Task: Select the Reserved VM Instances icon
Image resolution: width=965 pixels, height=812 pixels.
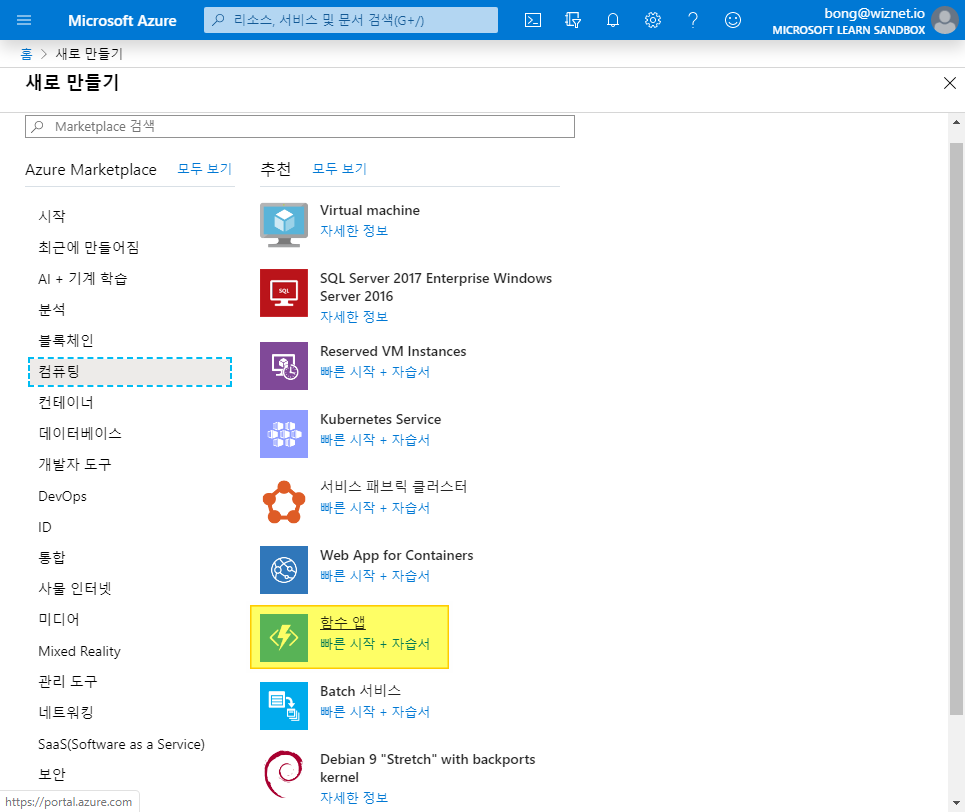Action: pyautogui.click(x=284, y=366)
